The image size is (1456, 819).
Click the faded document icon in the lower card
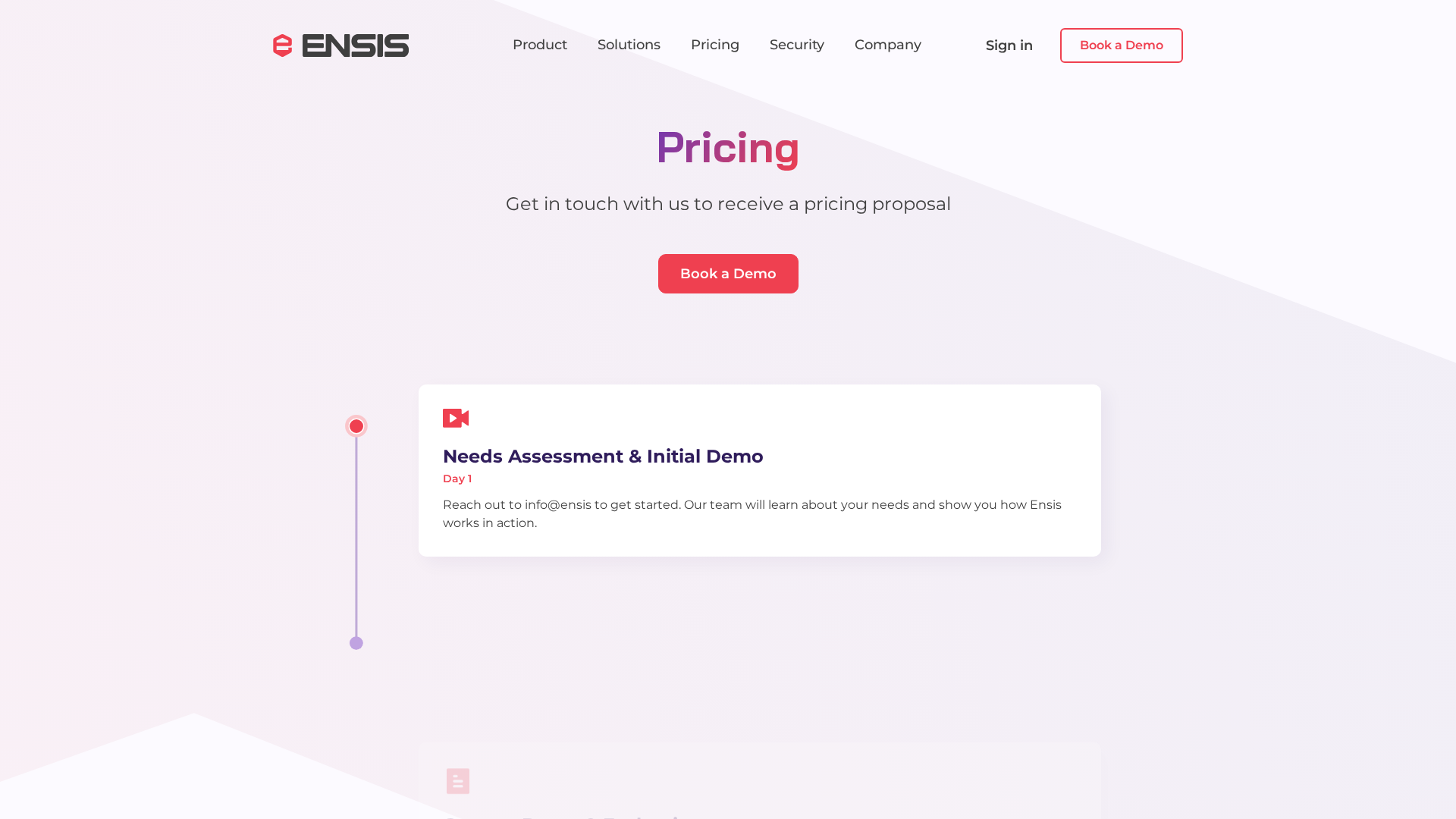click(x=458, y=781)
